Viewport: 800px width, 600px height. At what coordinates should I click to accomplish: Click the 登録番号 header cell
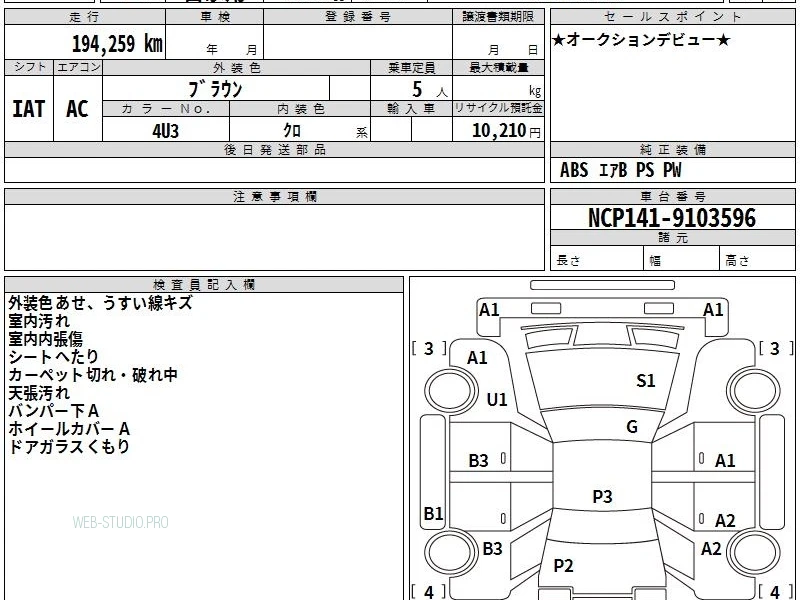pos(358,17)
